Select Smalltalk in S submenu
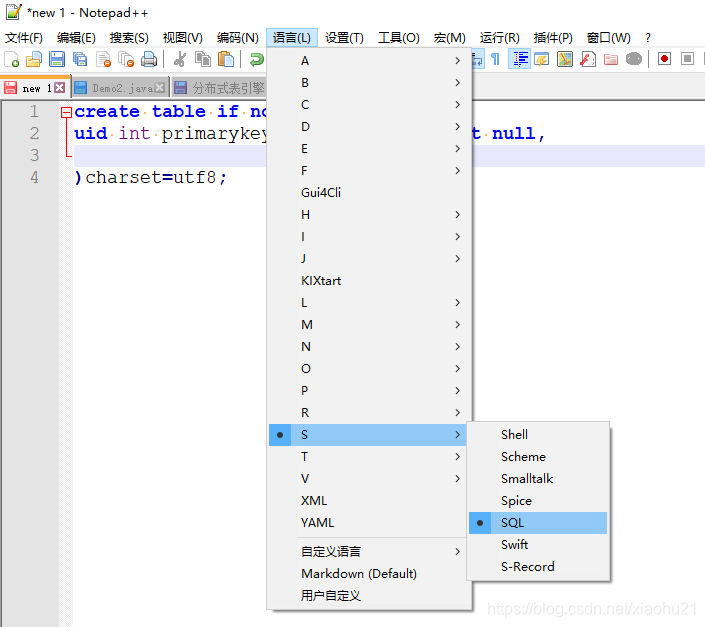This screenshot has width=705, height=627. pos(538,479)
